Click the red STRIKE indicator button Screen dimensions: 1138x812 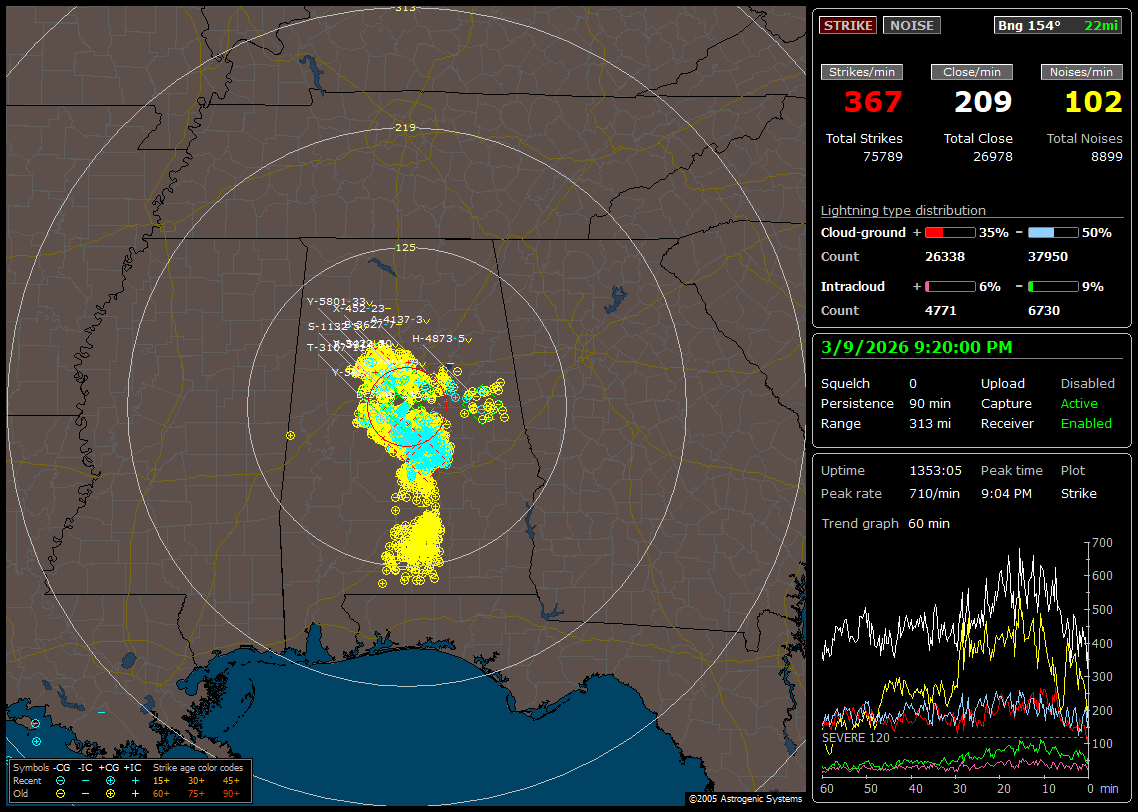pyautogui.click(x=848, y=25)
